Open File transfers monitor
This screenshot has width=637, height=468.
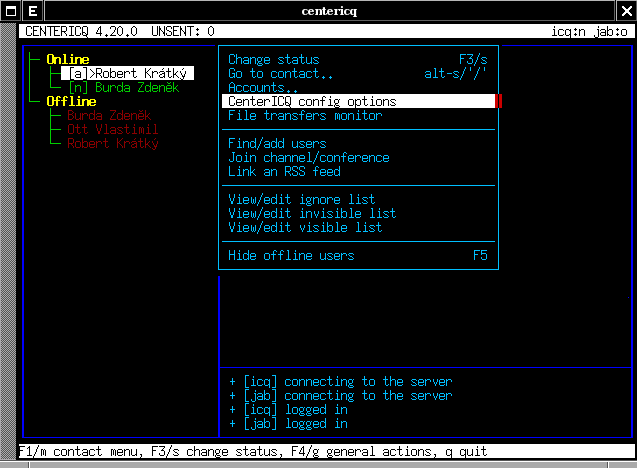coord(305,115)
